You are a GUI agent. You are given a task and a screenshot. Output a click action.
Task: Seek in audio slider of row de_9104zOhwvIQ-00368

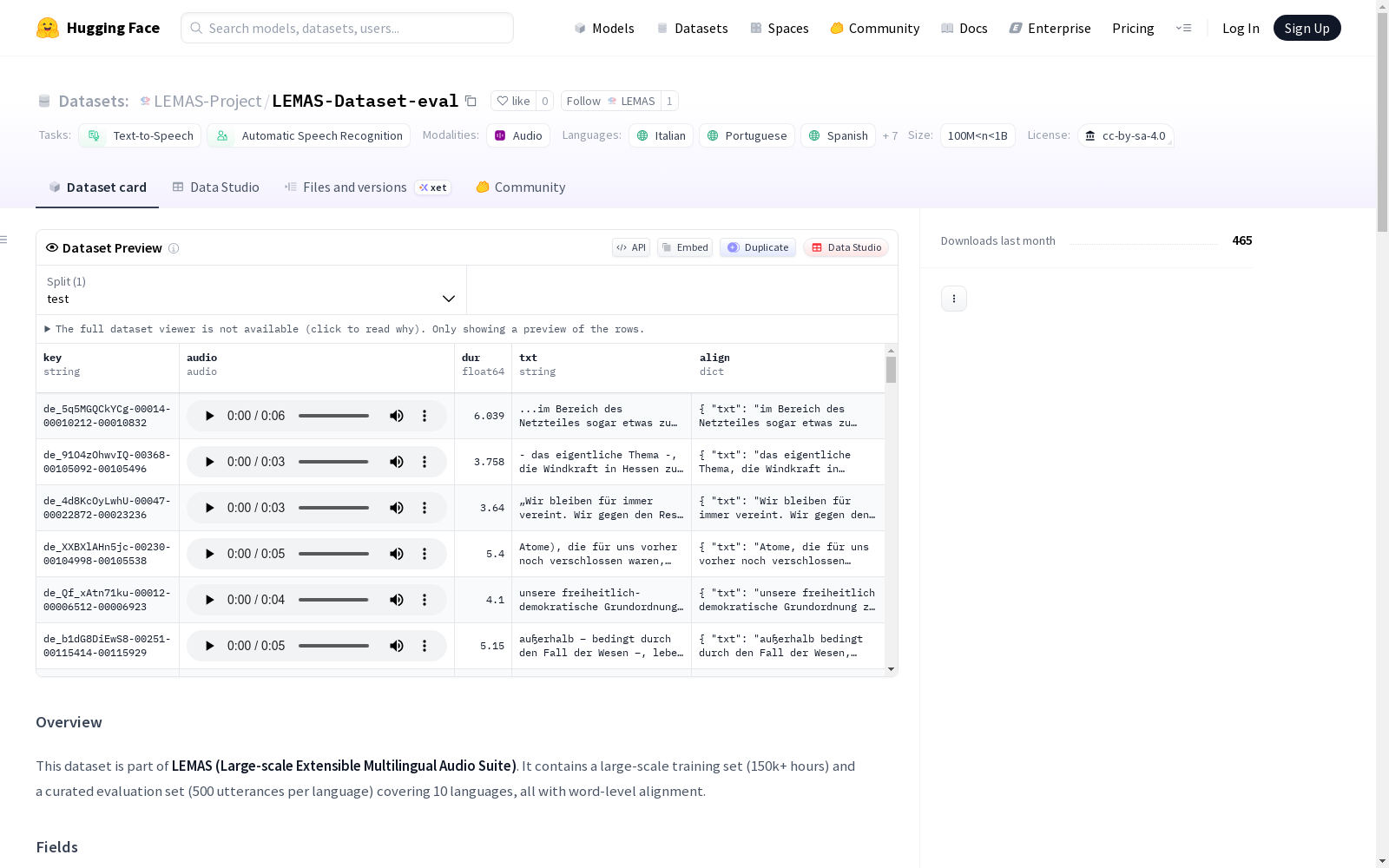pyautogui.click(x=334, y=462)
